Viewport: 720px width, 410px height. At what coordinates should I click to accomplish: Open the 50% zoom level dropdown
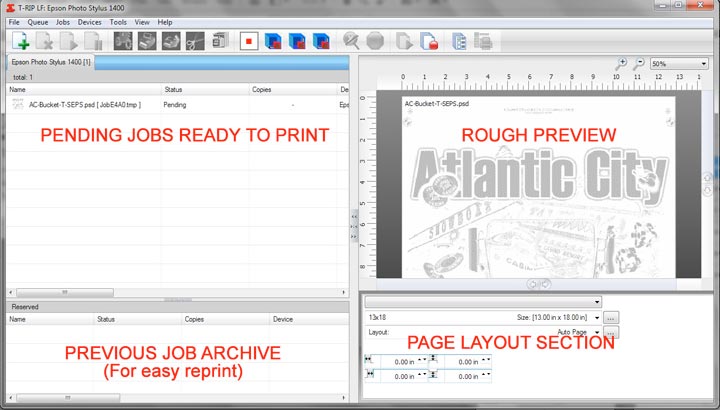tap(703, 64)
